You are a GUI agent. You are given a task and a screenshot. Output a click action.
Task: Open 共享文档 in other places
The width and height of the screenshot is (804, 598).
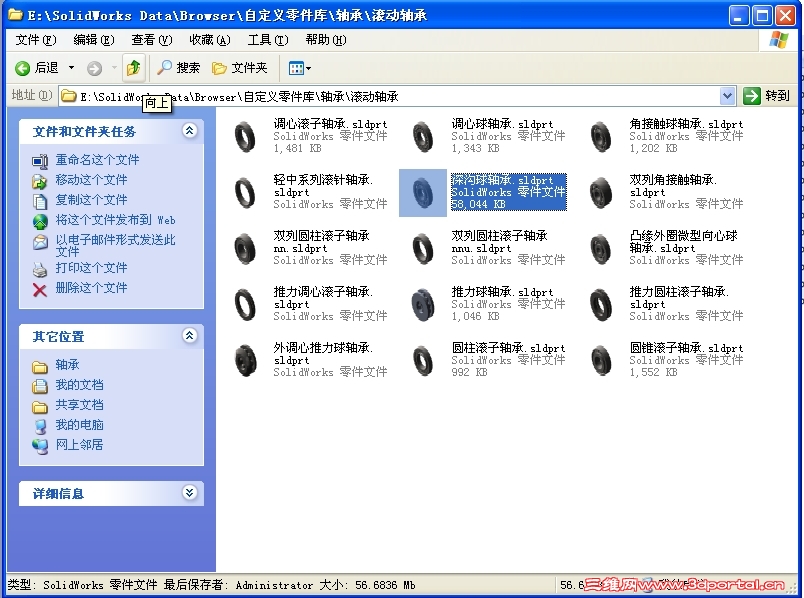(79, 405)
